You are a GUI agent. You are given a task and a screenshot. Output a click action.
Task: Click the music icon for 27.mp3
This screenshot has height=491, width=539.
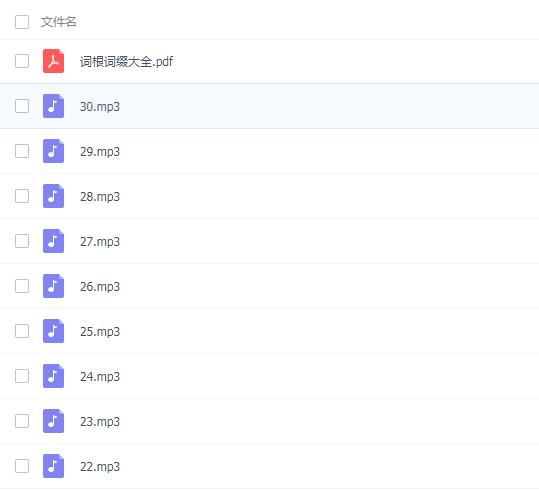(53, 241)
